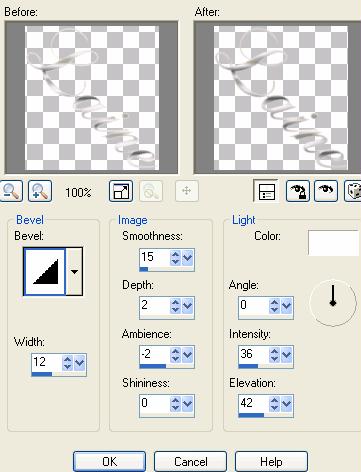Click the proof eye icon

(326, 191)
